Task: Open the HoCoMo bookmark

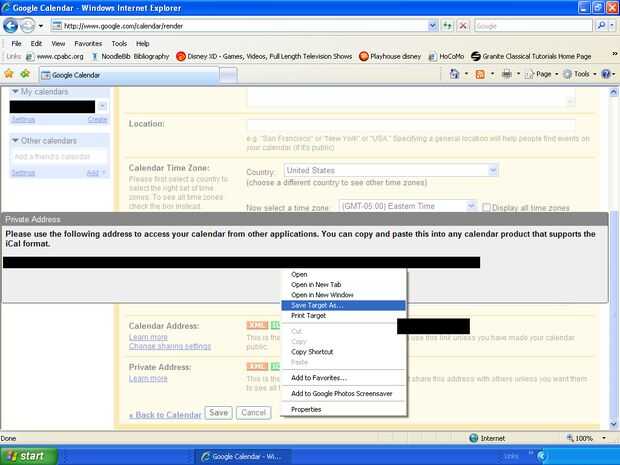Action: [x=446, y=57]
